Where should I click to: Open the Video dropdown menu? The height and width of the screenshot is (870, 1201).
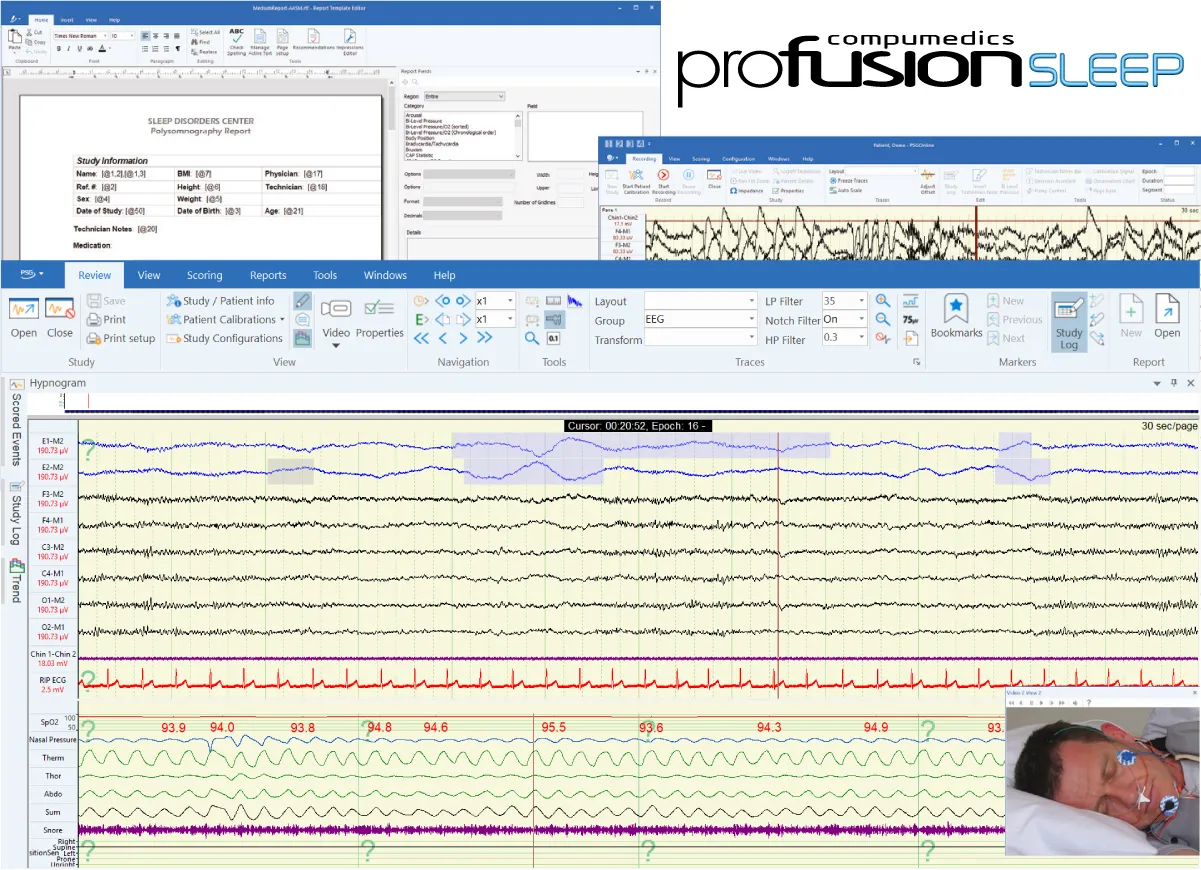(336, 345)
